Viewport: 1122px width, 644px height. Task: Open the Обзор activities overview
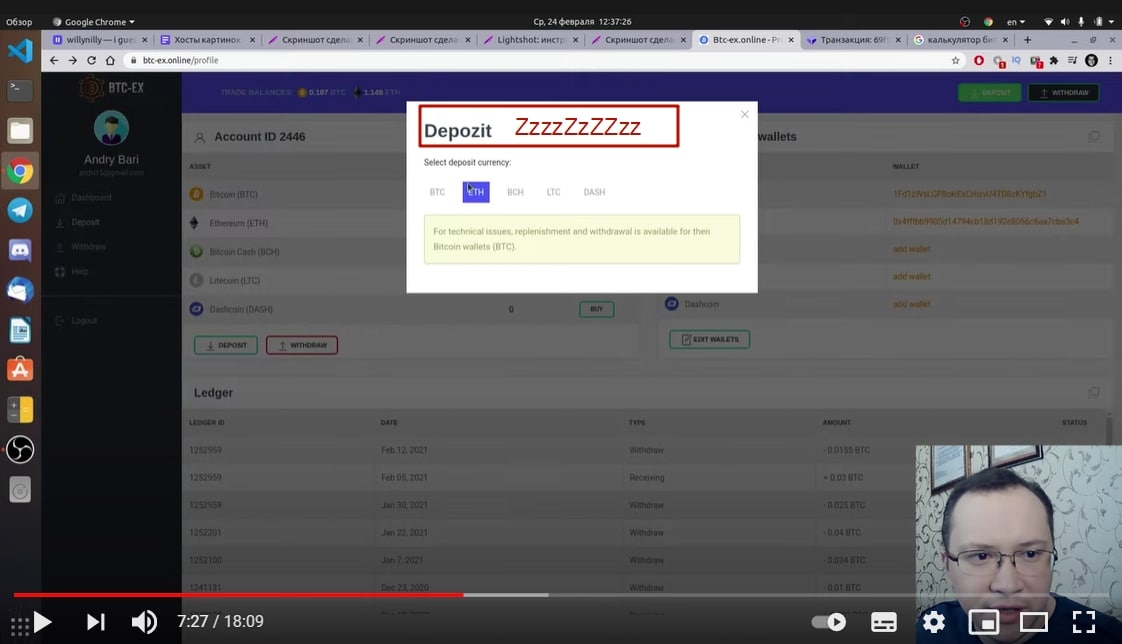point(19,21)
